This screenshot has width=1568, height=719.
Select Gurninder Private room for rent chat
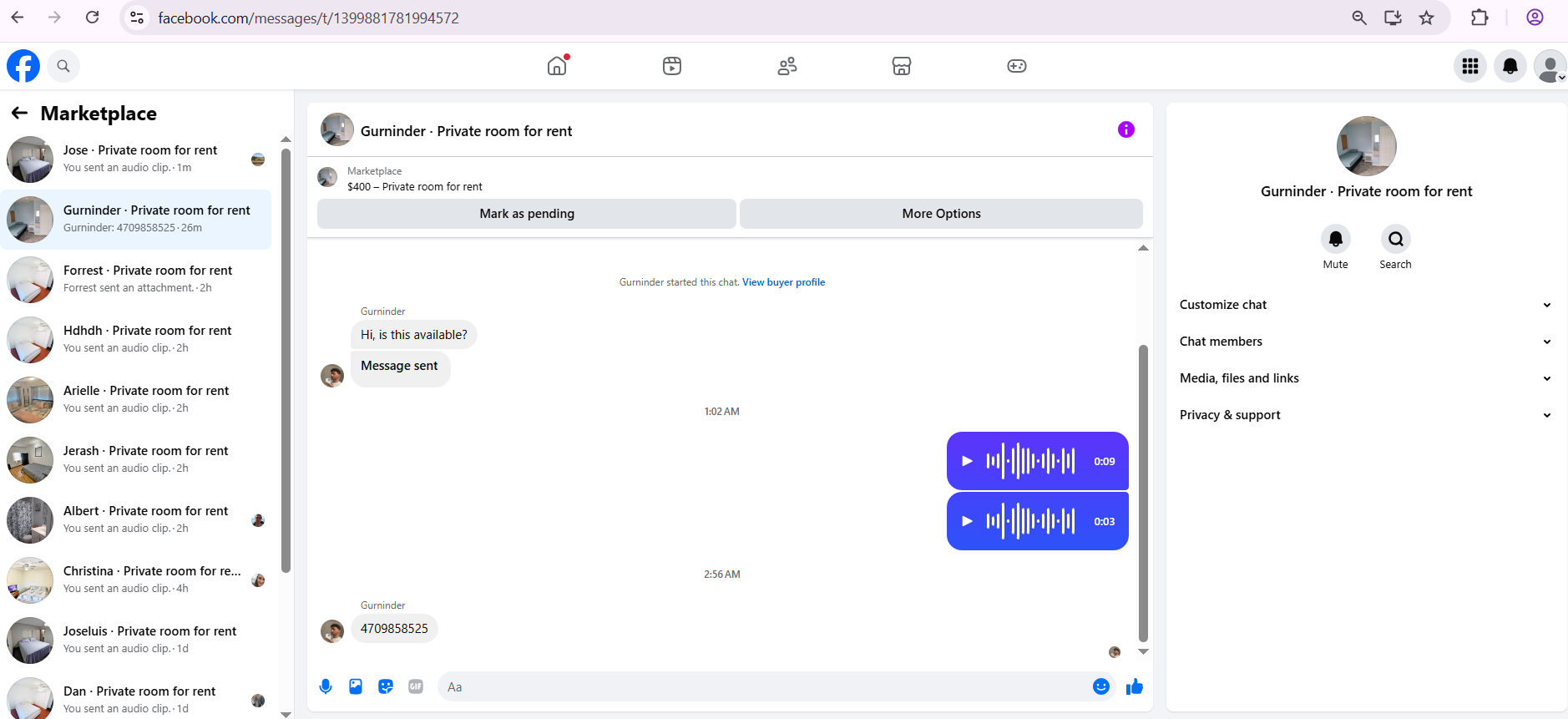(x=138, y=220)
